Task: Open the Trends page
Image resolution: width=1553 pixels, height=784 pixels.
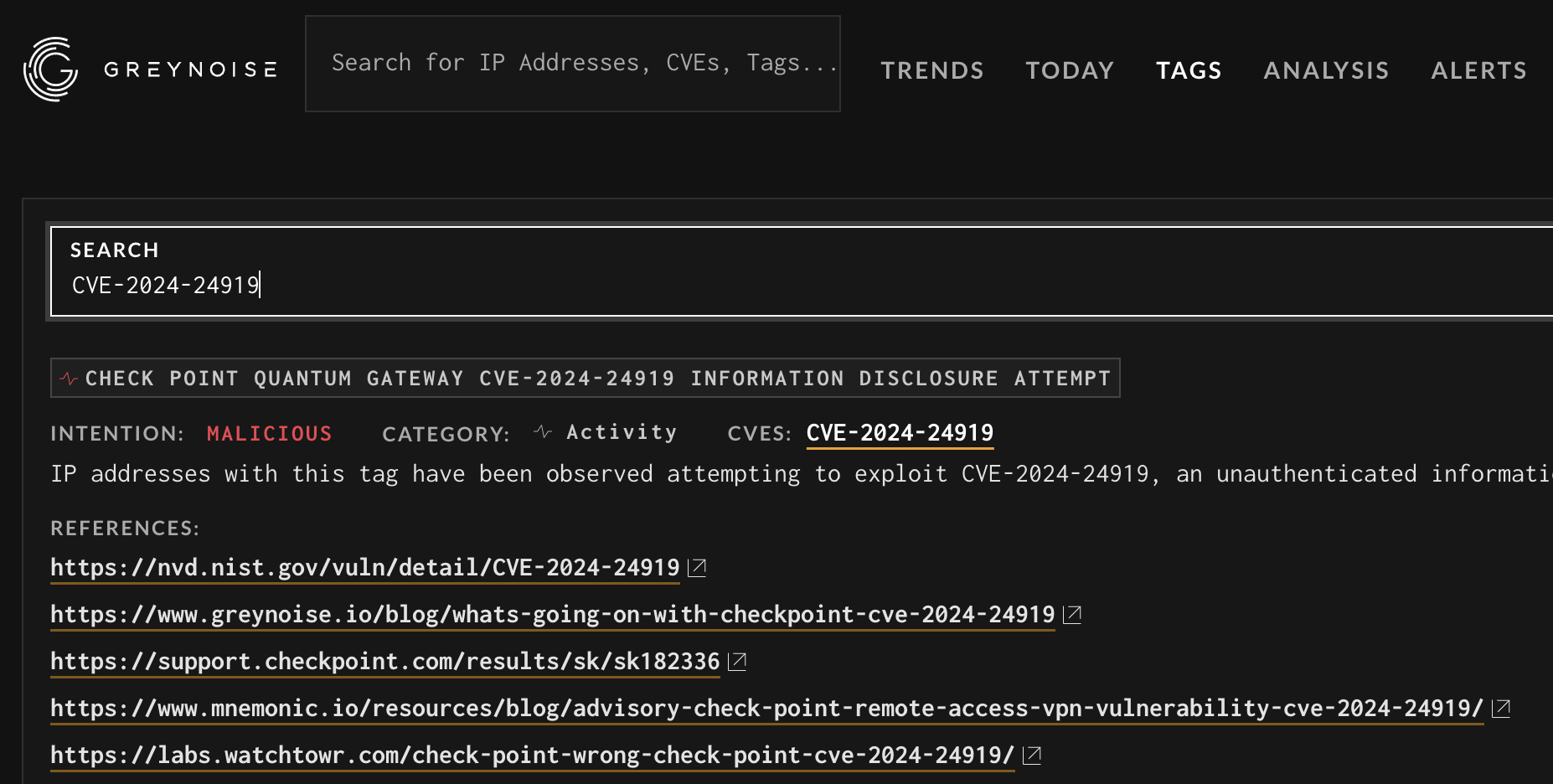Action: coord(931,70)
